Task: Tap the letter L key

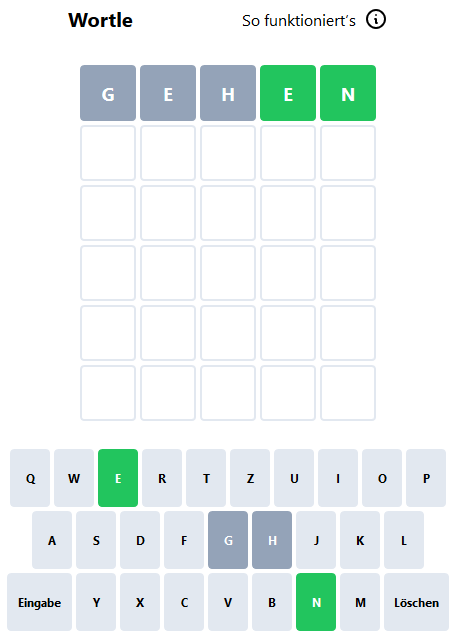Action: tap(404, 540)
